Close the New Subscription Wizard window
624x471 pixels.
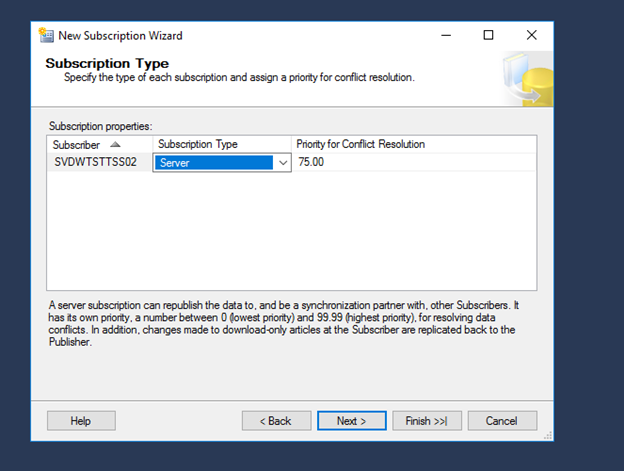[x=532, y=35]
